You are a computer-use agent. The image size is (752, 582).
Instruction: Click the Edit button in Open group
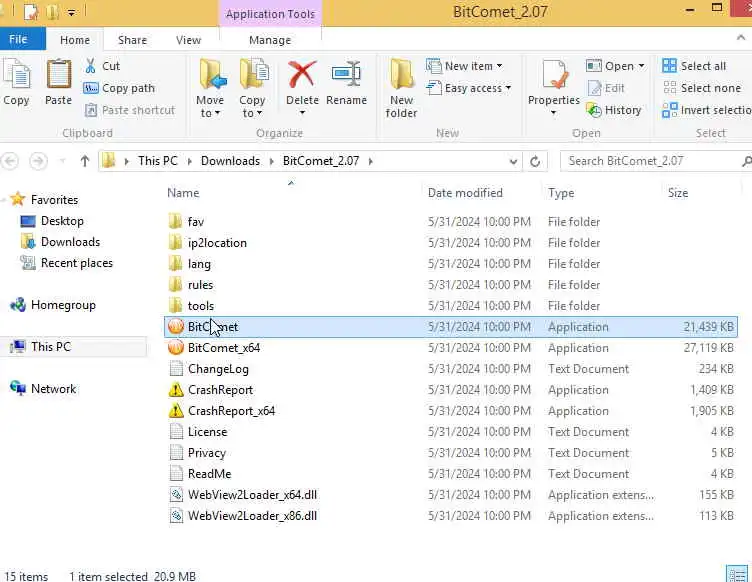606,88
